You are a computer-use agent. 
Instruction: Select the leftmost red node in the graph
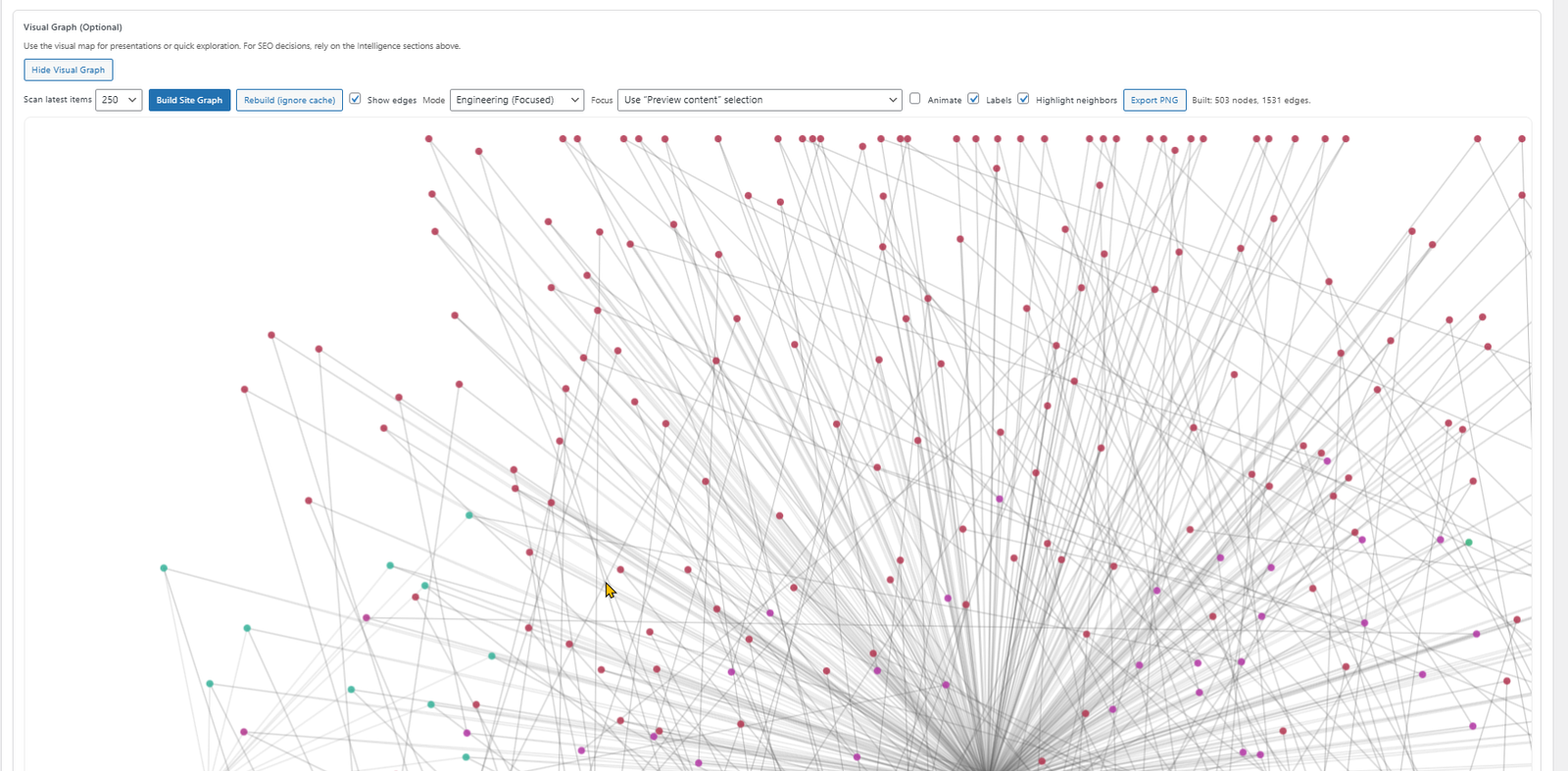[245, 390]
